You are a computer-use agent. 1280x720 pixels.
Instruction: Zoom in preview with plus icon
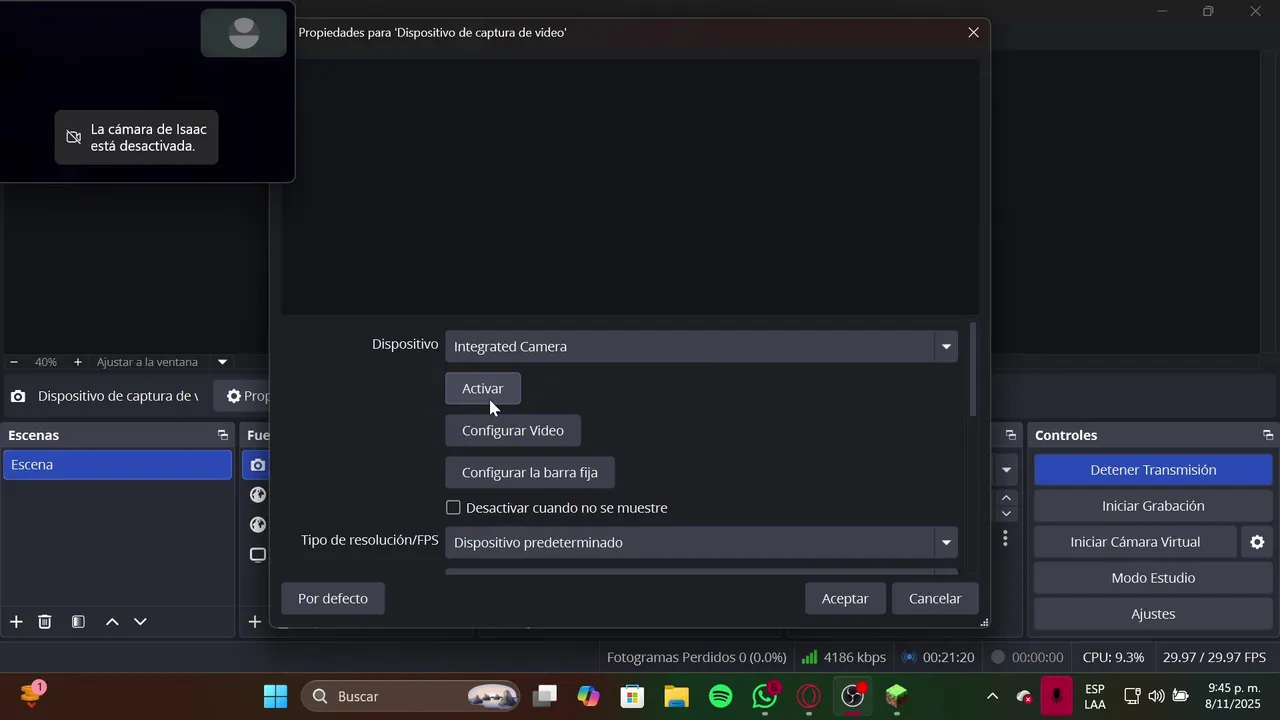[78, 362]
